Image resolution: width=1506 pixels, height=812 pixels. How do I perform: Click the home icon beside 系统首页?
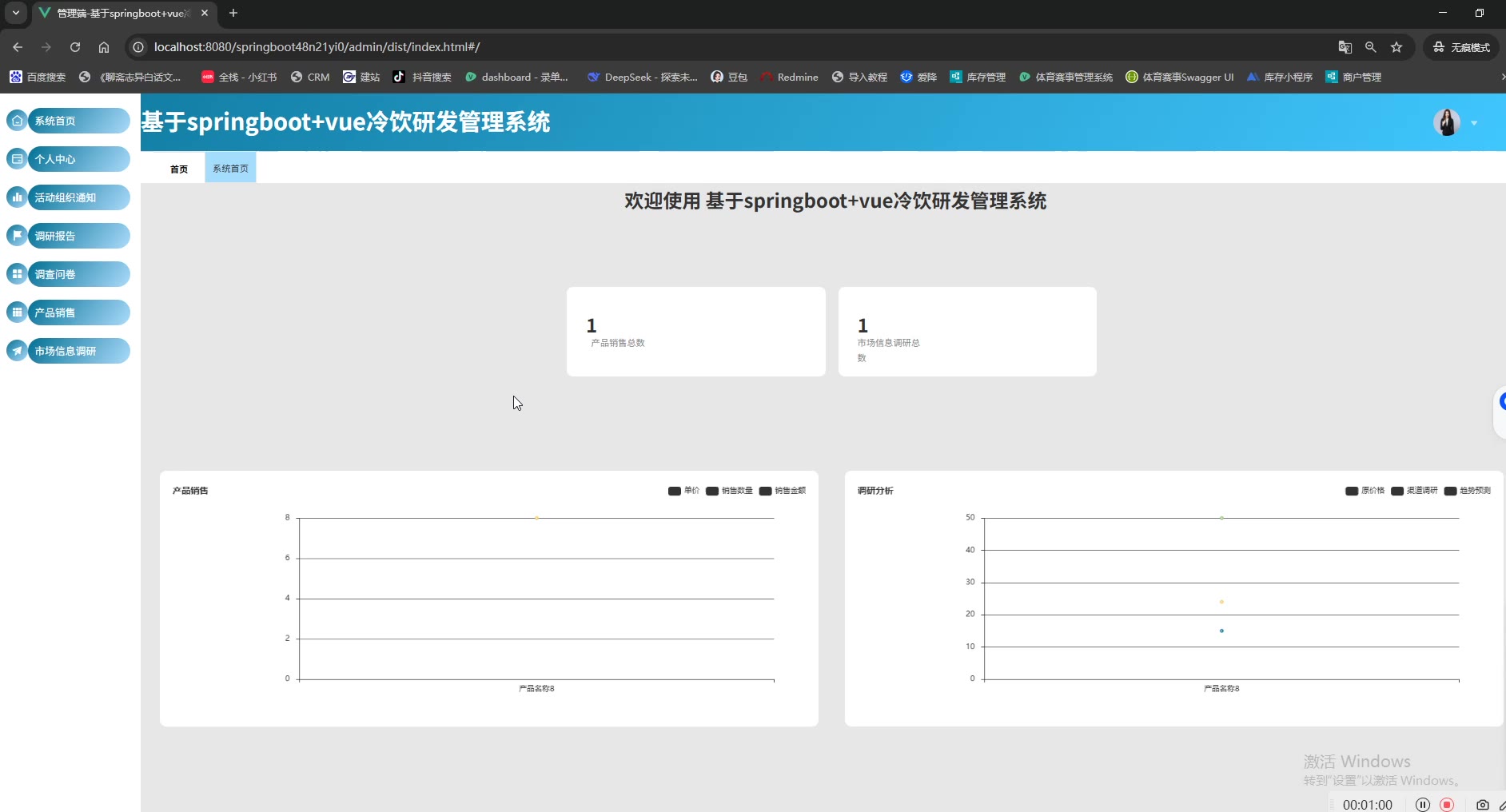17,121
